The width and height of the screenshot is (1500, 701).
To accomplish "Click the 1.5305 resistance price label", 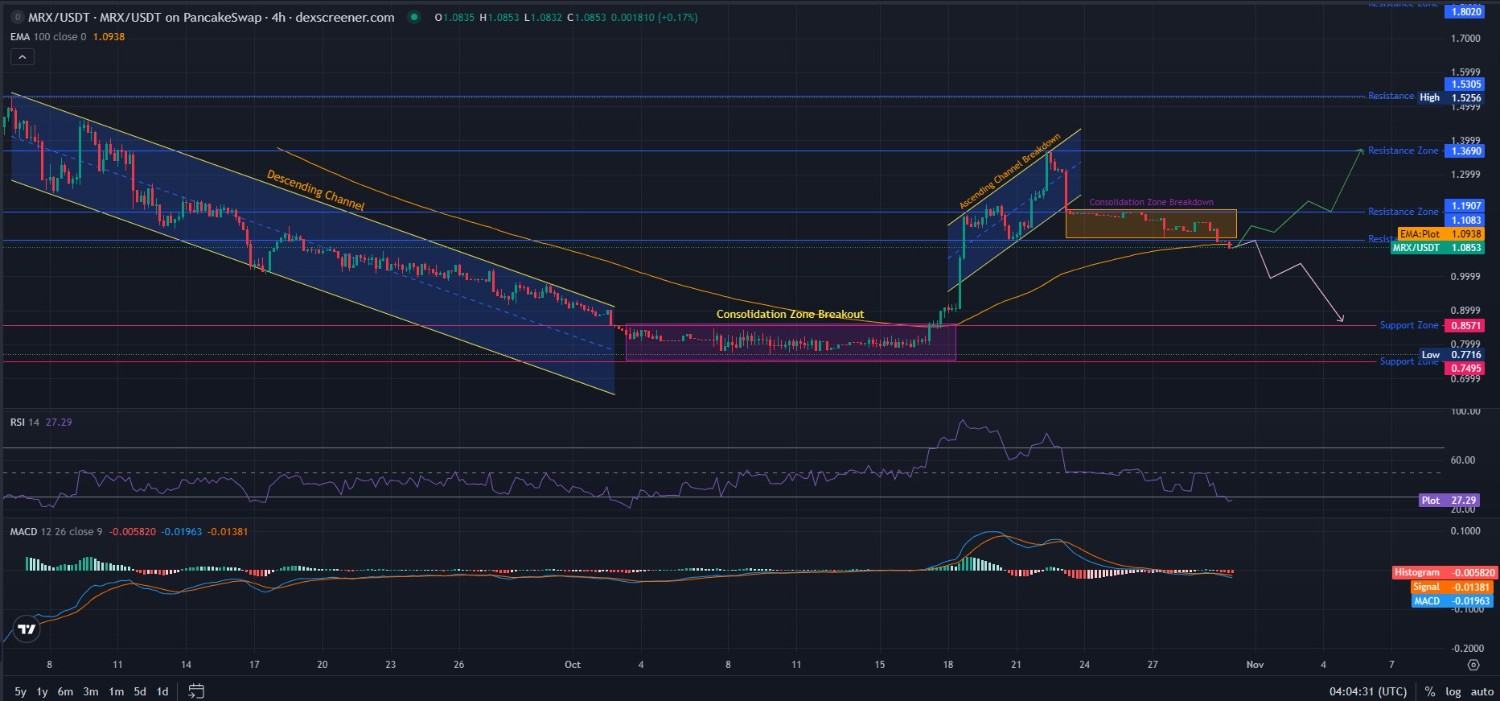I will (x=1465, y=85).
